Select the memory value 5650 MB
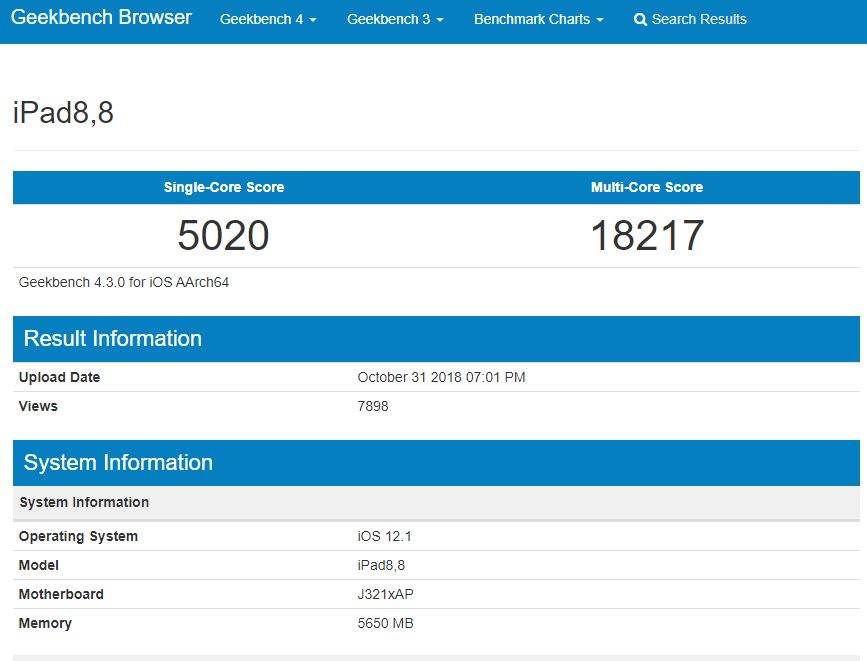Screen dimensions: 867x661 pyautogui.click(x=385, y=623)
